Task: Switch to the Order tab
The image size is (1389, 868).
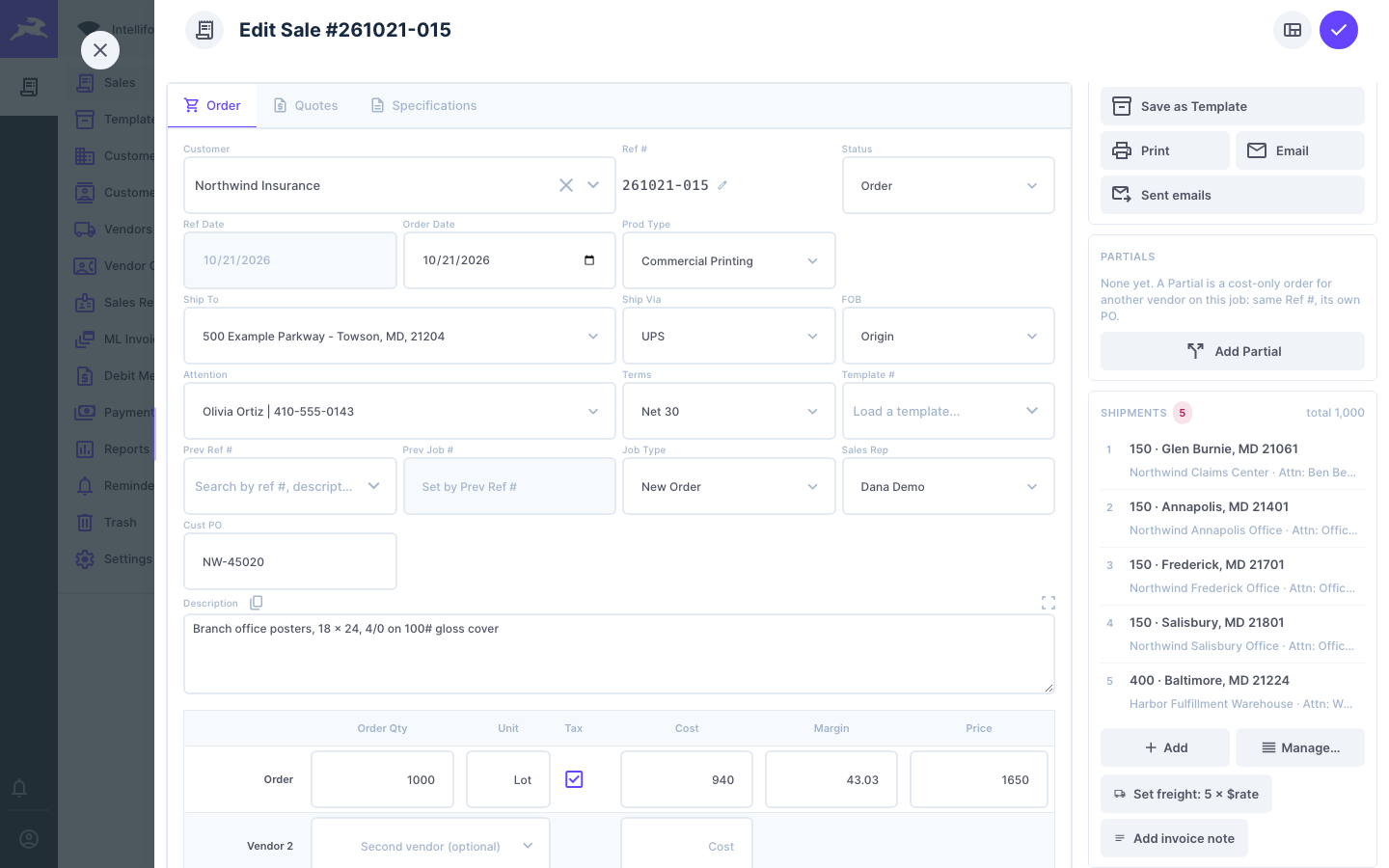Action: 212,105
